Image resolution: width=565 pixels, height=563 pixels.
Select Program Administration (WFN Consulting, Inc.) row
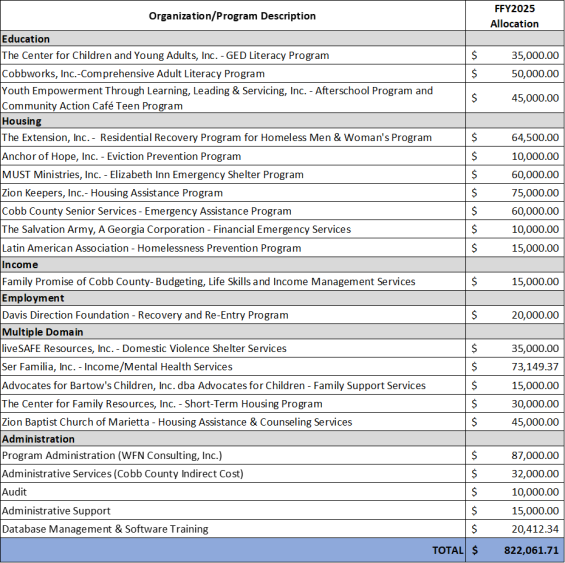(112, 455)
